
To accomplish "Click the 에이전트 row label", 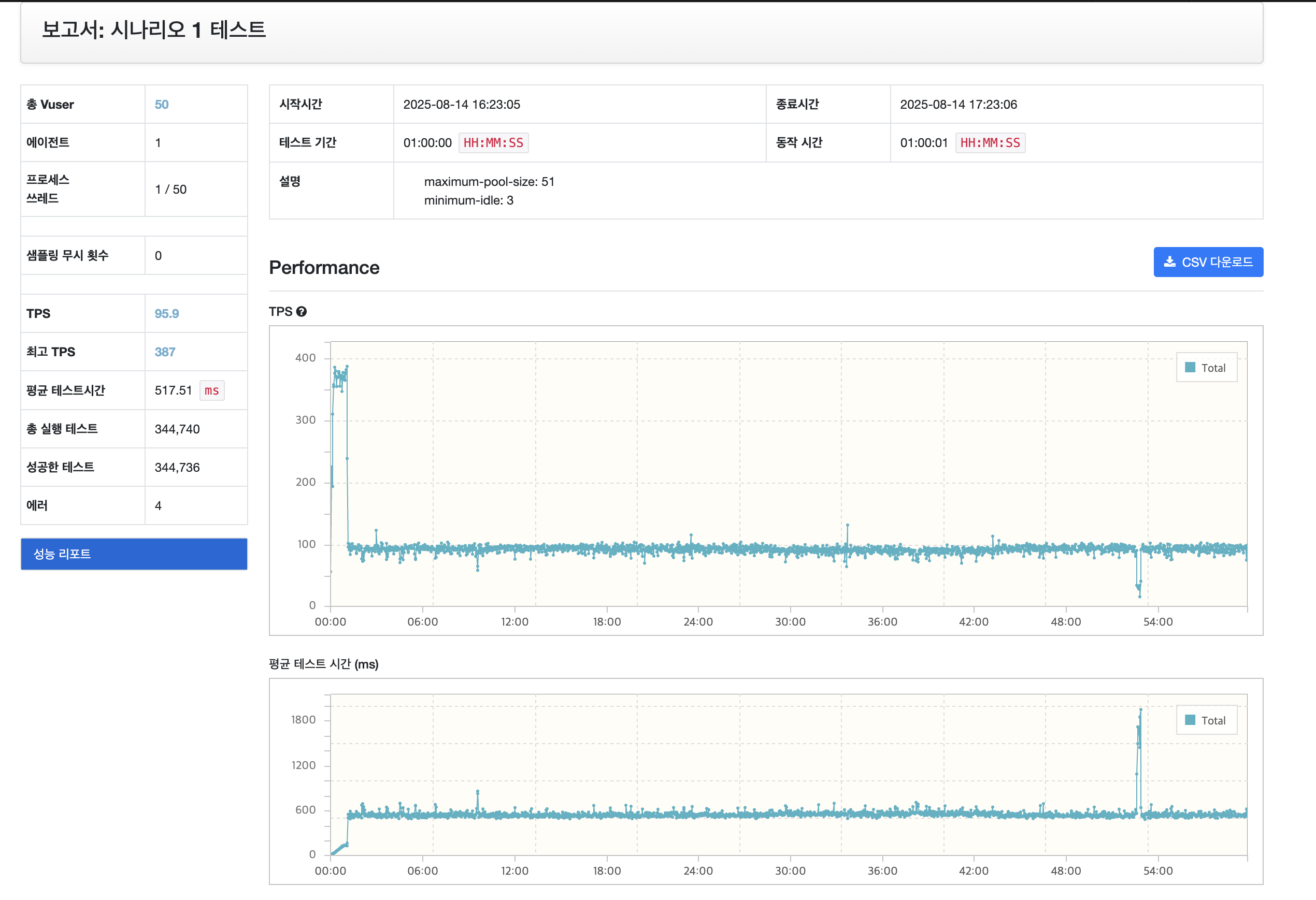I will [48, 142].
